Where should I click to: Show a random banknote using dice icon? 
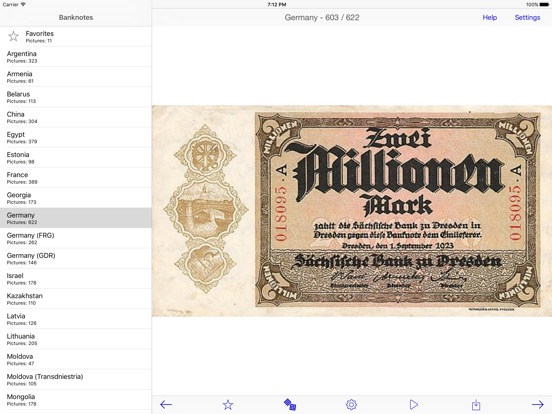tap(290, 404)
